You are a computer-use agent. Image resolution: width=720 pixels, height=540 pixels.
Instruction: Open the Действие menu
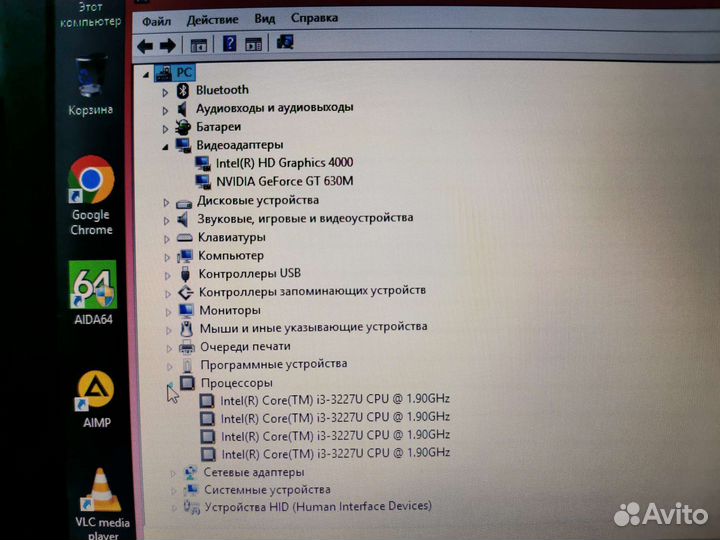click(x=213, y=20)
